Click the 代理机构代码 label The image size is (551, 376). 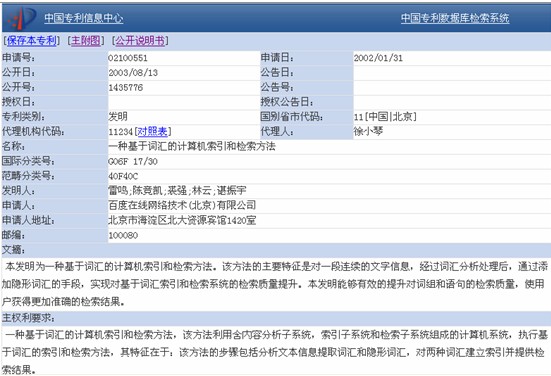(33, 131)
